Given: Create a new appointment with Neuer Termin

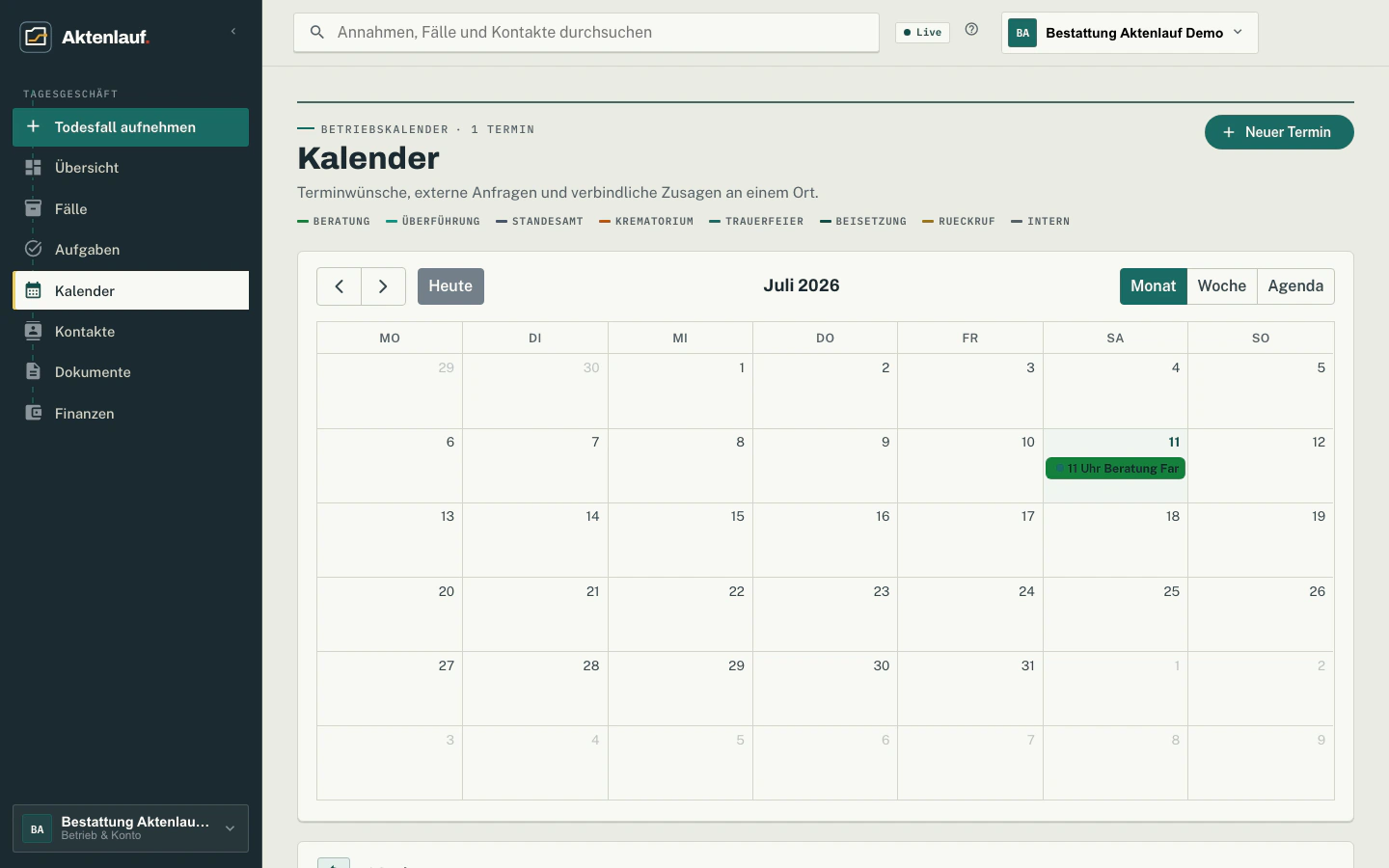Looking at the screenshot, I should (x=1279, y=132).
